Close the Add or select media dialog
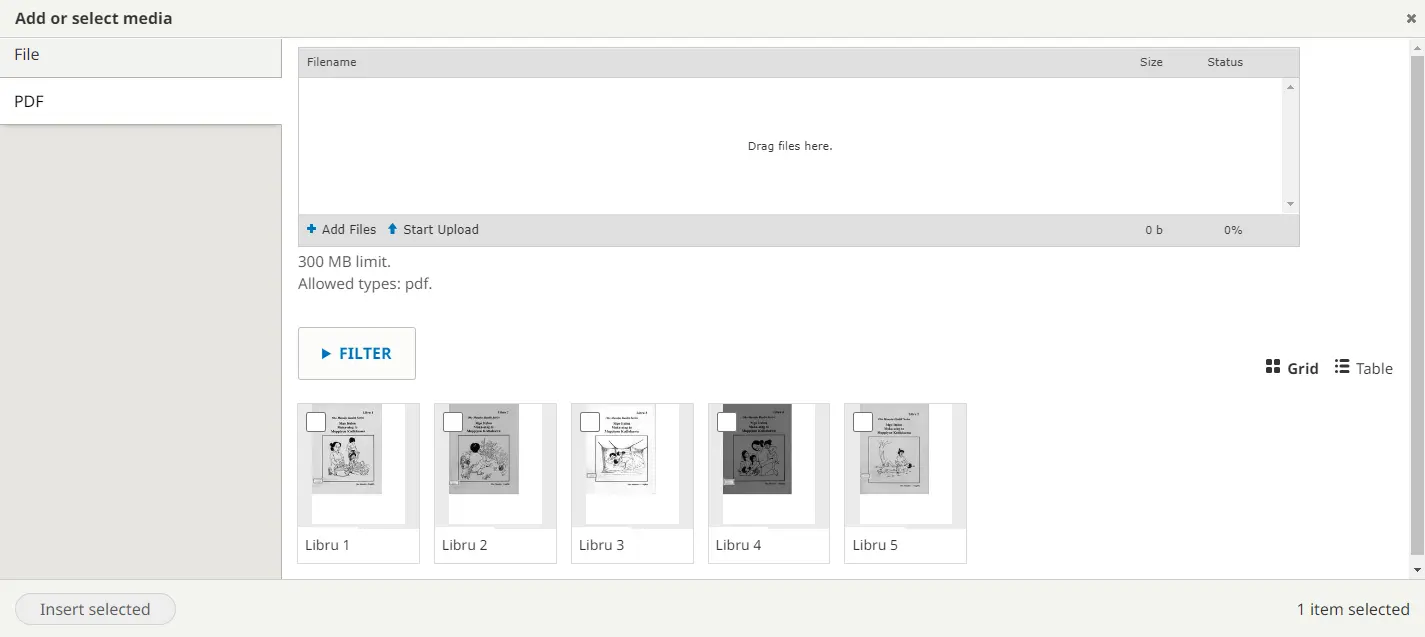The height and width of the screenshot is (637, 1425). click(x=1411, y=18)
